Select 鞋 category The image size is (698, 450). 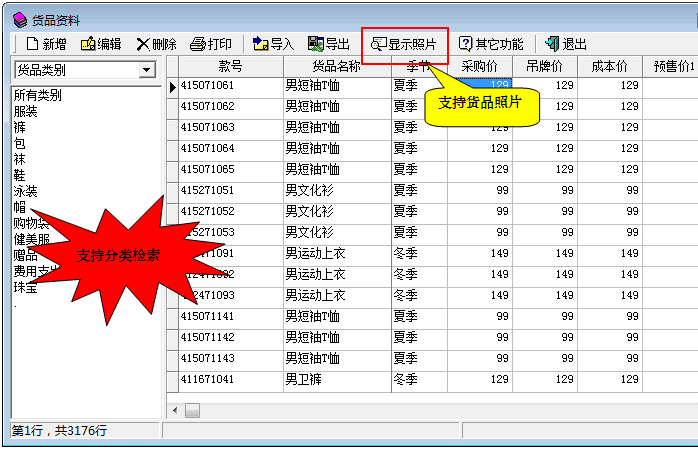(x=20, y=175)
